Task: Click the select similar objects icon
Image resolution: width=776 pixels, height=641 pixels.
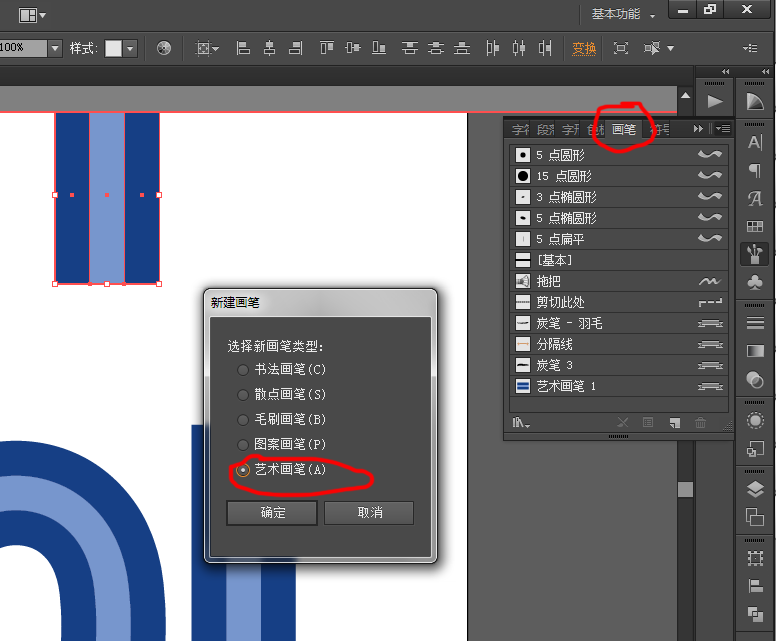Action: 652,48
